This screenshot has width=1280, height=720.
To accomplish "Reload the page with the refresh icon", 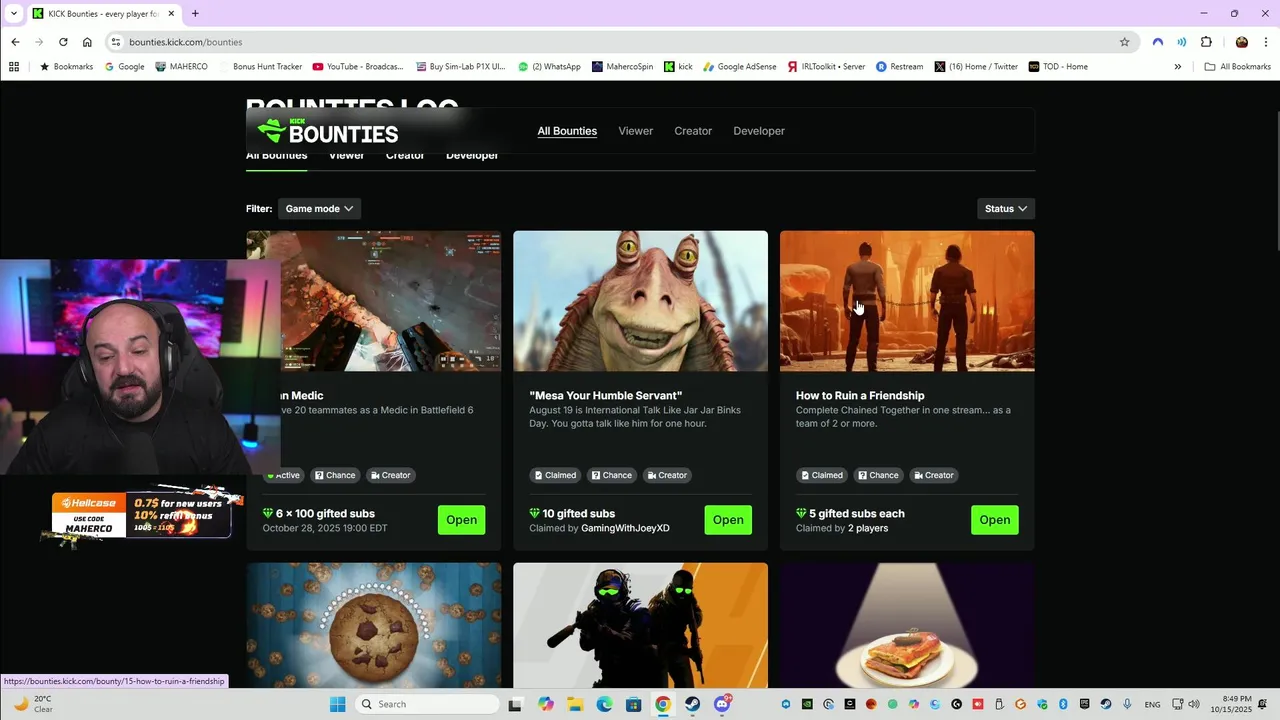I will tap(63, 42).
